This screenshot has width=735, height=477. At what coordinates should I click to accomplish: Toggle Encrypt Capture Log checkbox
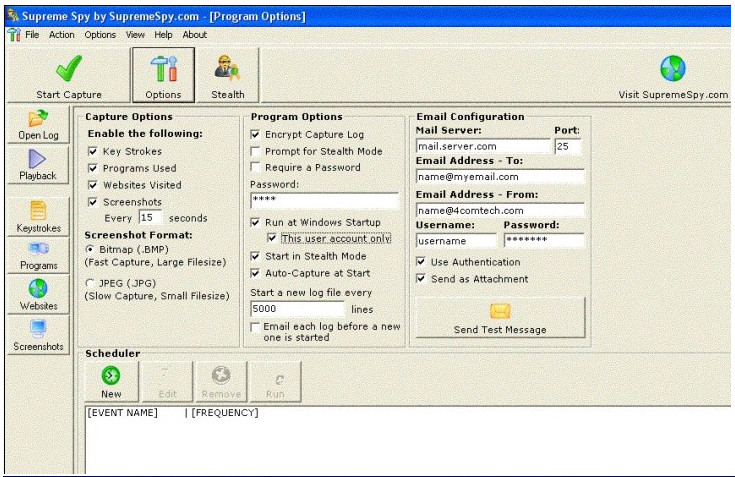tap(255, 134)
